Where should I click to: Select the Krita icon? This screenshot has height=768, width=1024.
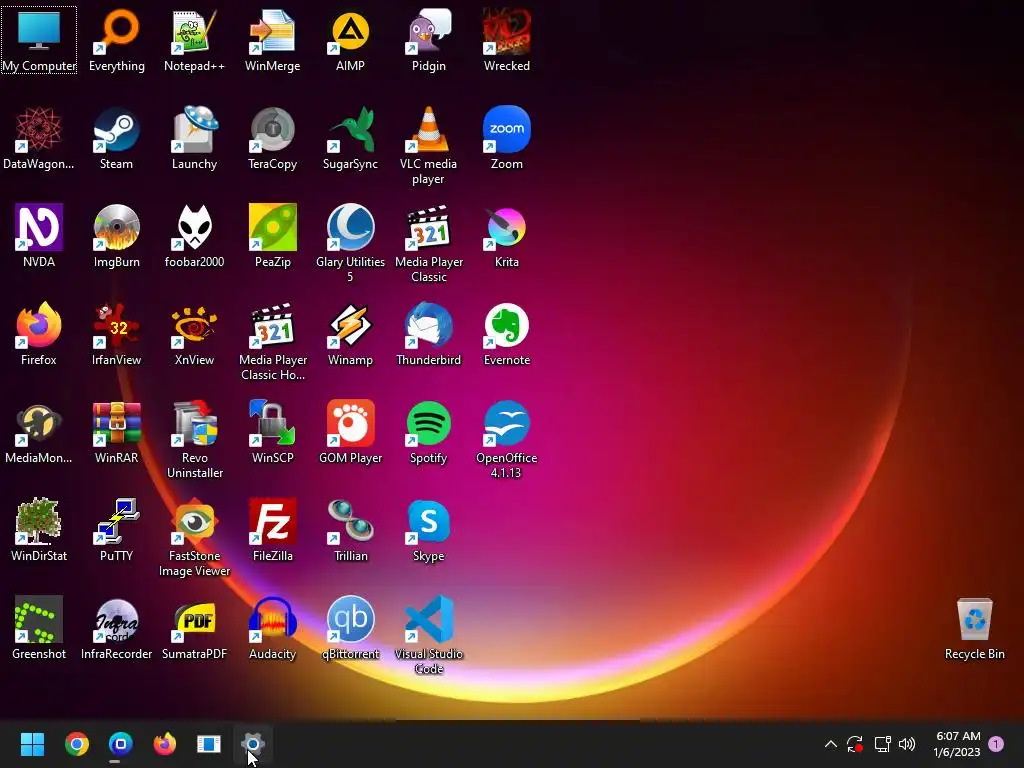(x=507, y=227)
